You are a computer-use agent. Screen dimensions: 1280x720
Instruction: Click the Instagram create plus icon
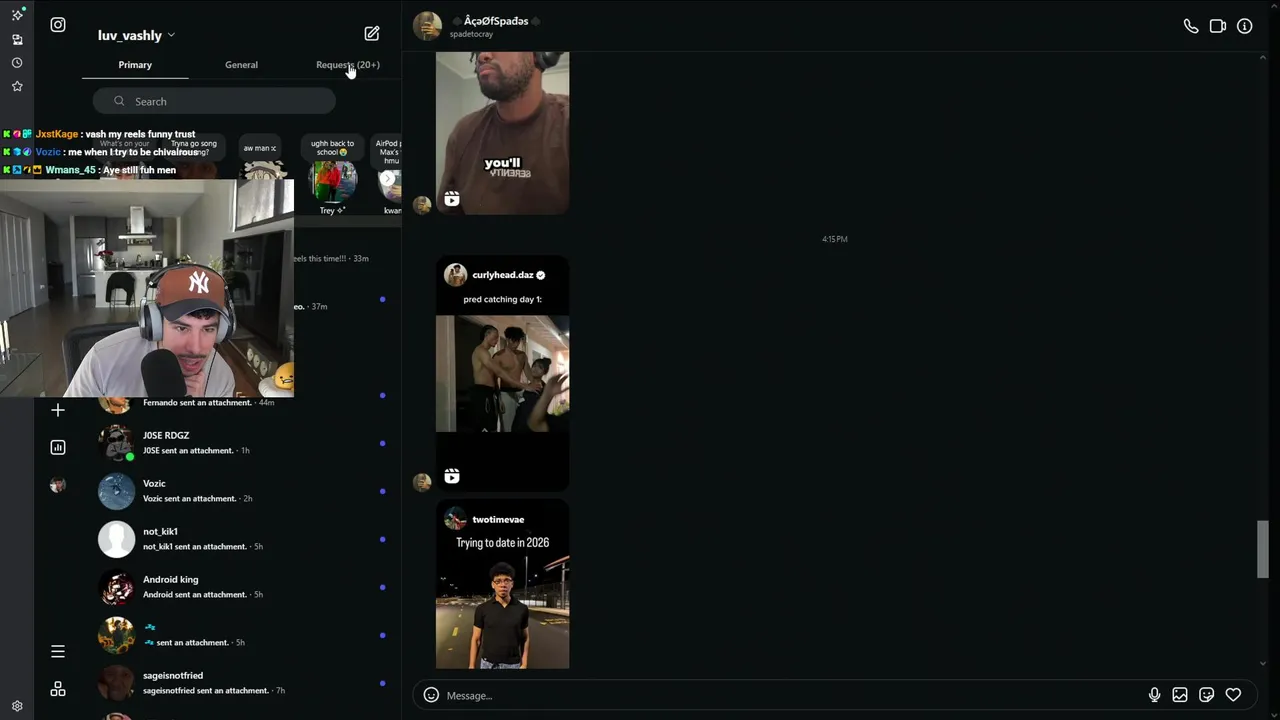click(x=58, y=410)
